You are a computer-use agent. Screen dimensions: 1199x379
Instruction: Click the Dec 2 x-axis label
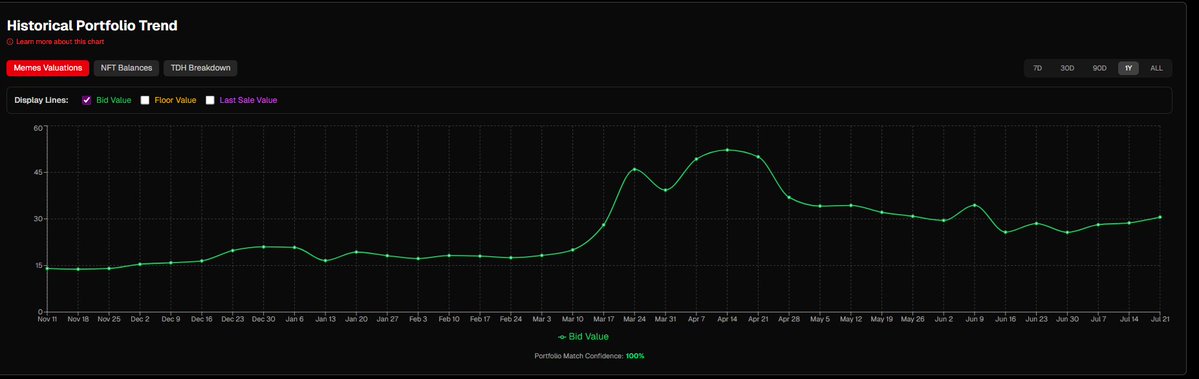[140, 319]
